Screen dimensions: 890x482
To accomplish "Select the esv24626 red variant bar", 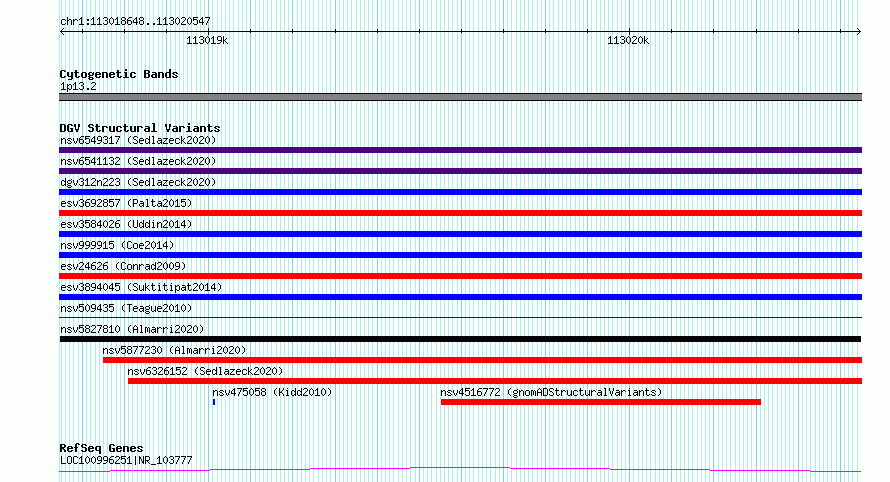I will point(460,276).
